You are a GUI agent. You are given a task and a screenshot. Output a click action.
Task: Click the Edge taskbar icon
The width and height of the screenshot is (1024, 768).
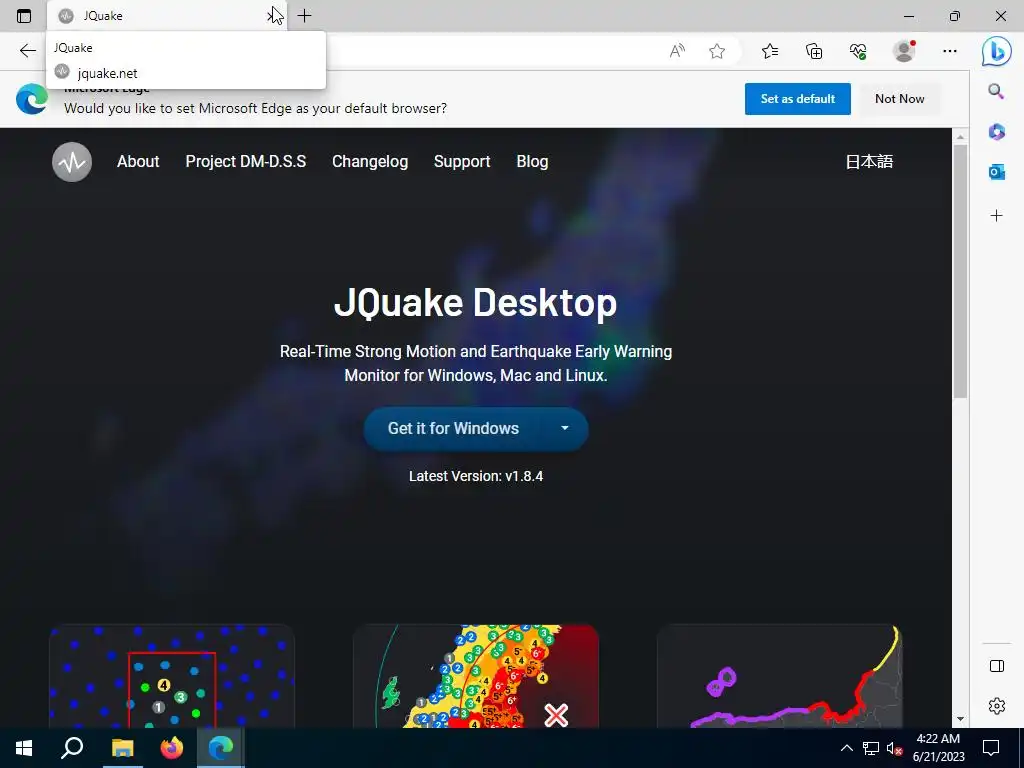point(221,748)
